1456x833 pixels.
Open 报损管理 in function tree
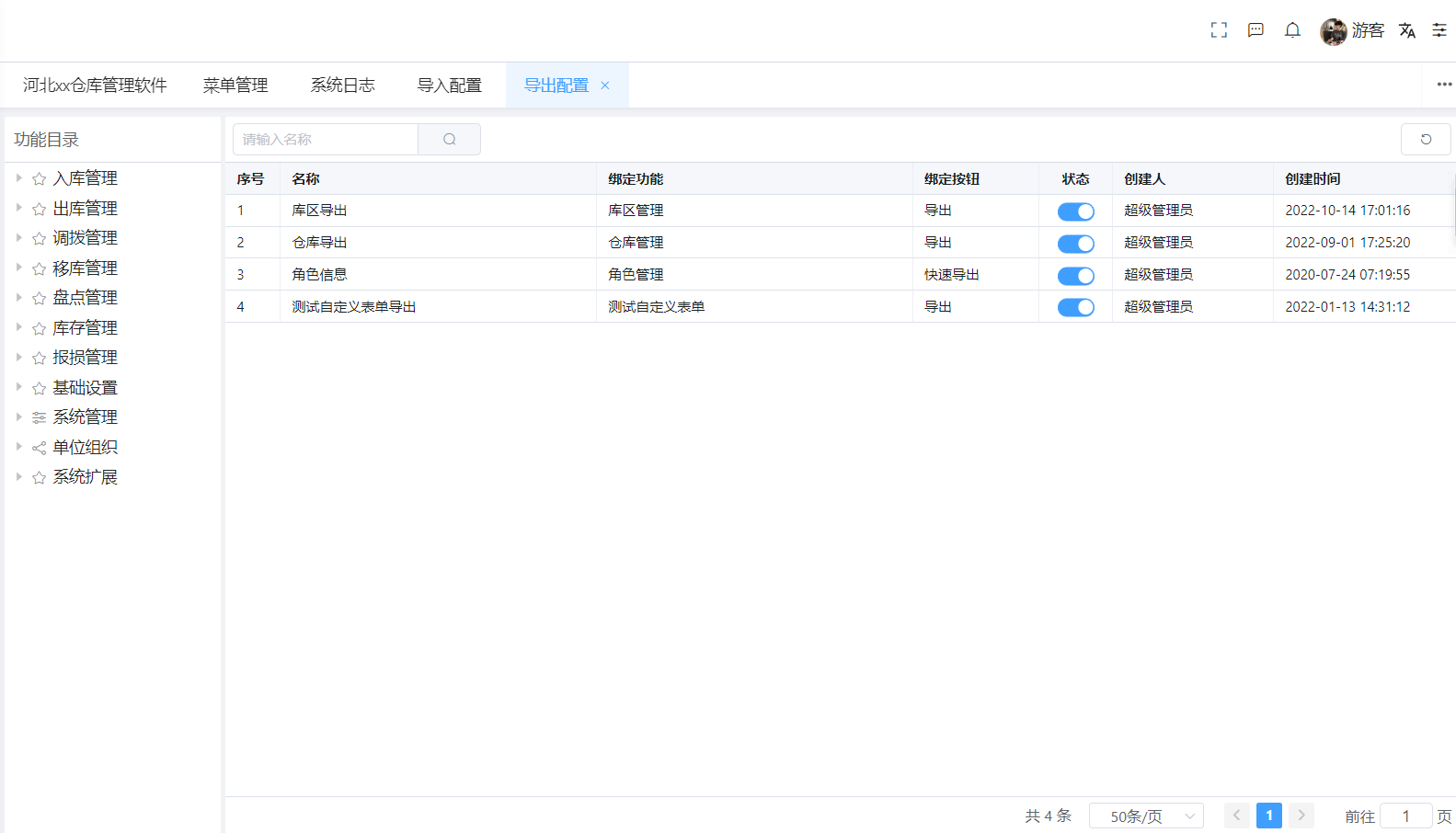[85, 358]
